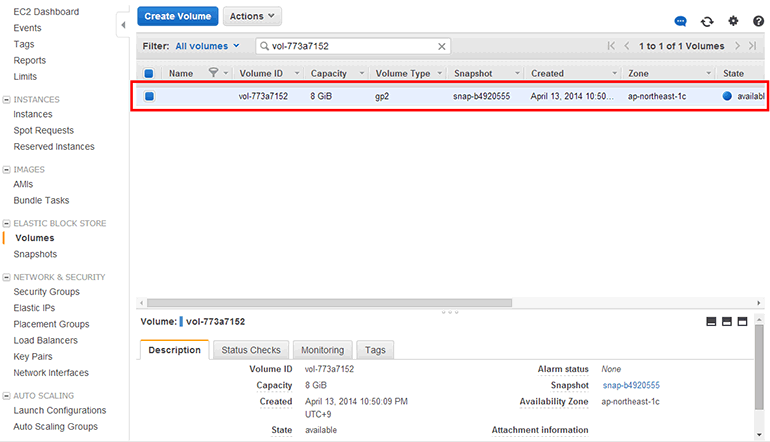770x442 pixels.
Task: Open the Volume Type column dropdown
Action: (439, 73)
